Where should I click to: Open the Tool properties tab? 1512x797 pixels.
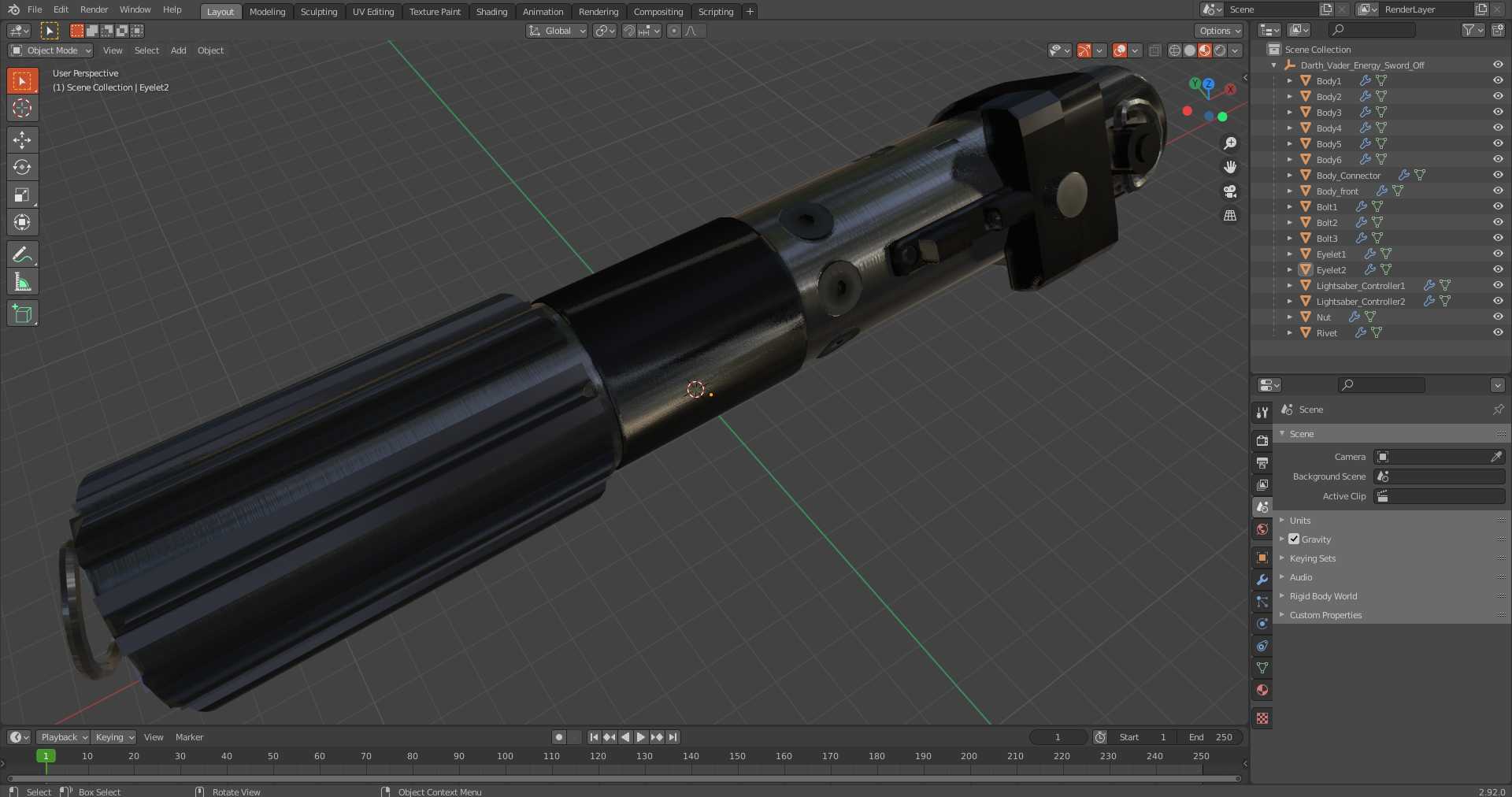tap(1262, 413)
